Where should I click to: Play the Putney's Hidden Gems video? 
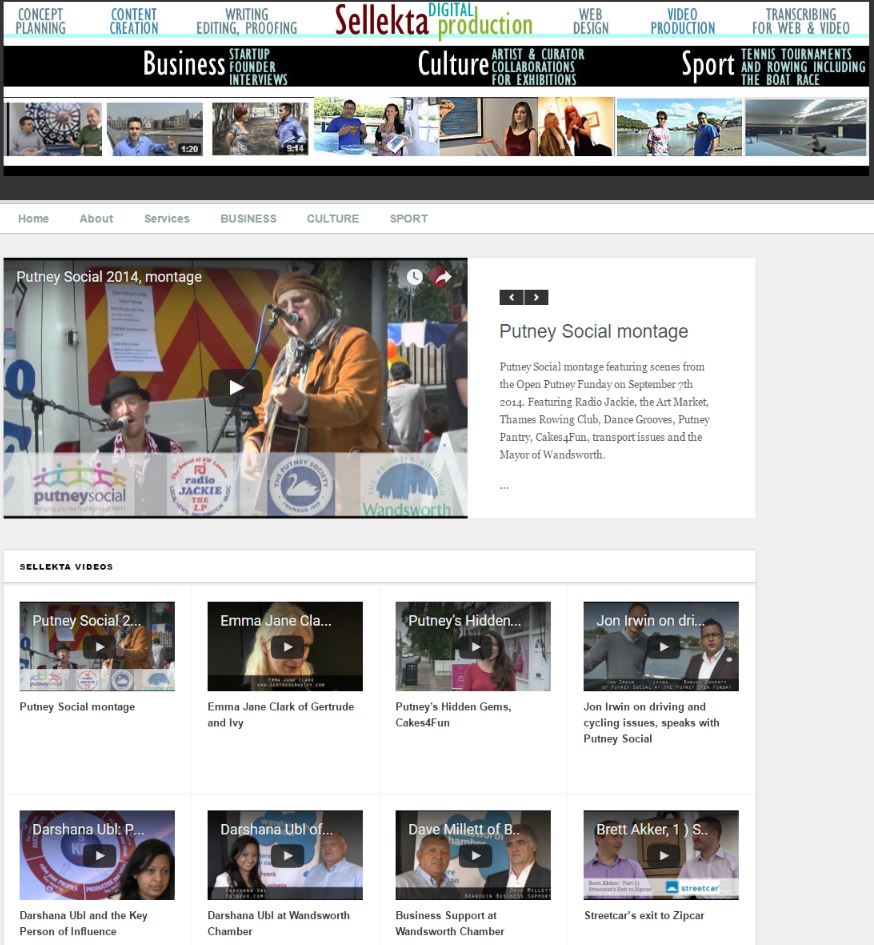pyautogui.click(x=473, y=647)
